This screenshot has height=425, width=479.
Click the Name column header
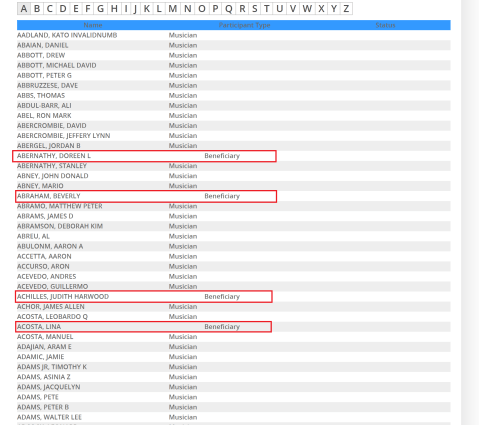point(93,25)
